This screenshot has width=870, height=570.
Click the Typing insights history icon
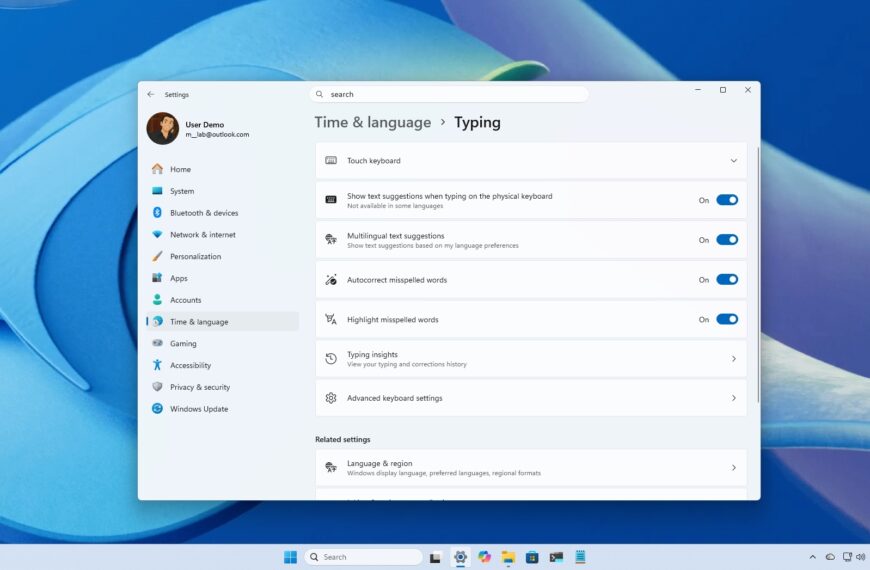pyautogui.click(x=331, y=359)
